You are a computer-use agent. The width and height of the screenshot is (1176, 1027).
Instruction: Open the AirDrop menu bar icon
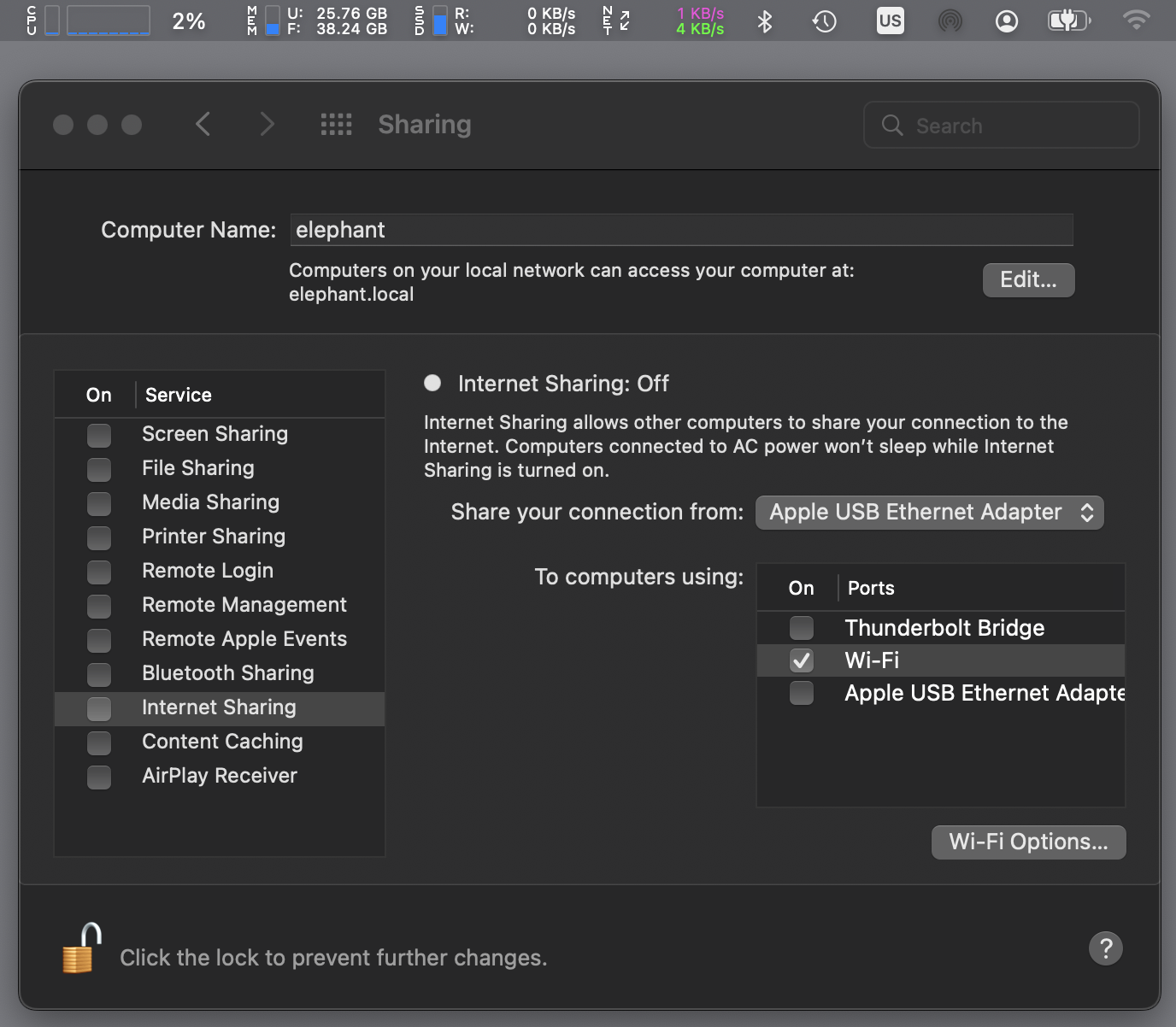click(x=950, y=21)
